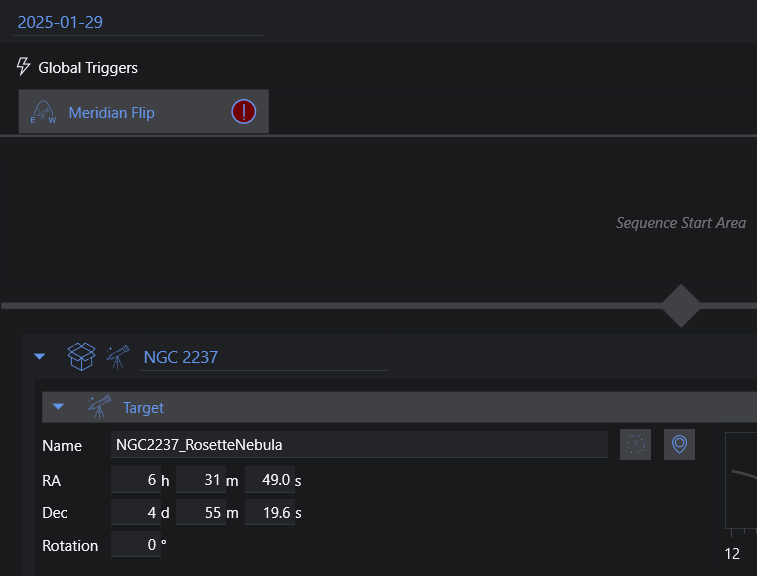This screenshot has height=576, width=757.
Task: Click the location pin coordinates button
Action: 679,444
